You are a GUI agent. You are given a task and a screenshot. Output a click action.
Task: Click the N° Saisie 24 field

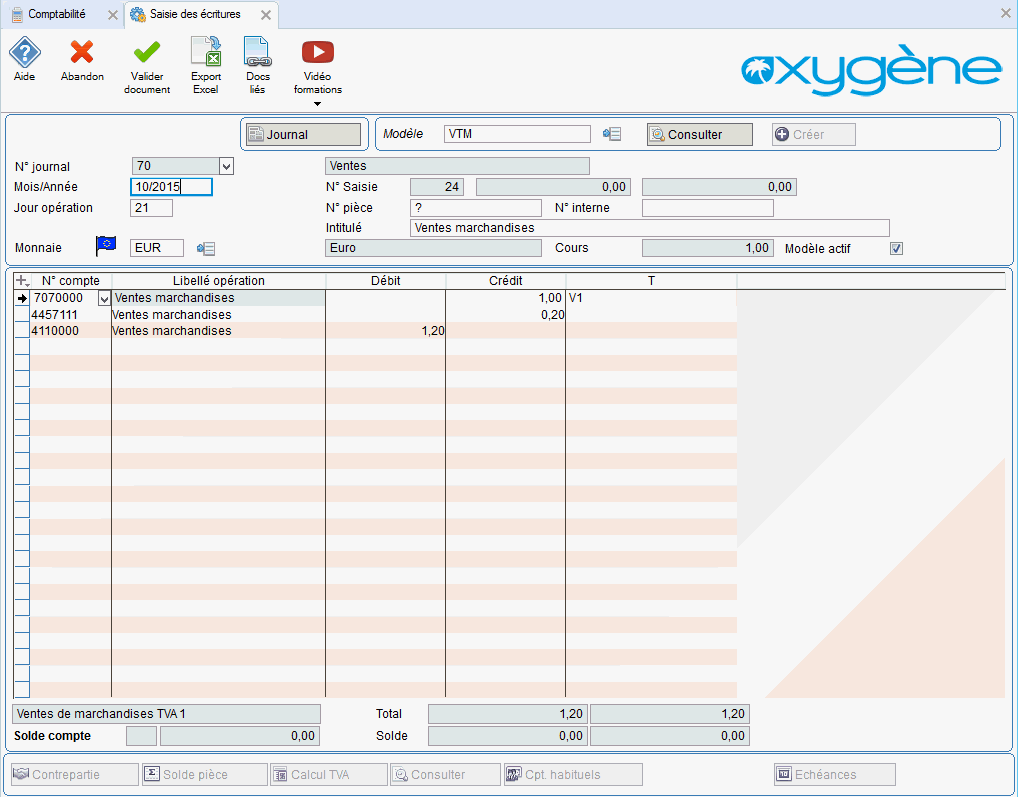[x=436, y=187]
